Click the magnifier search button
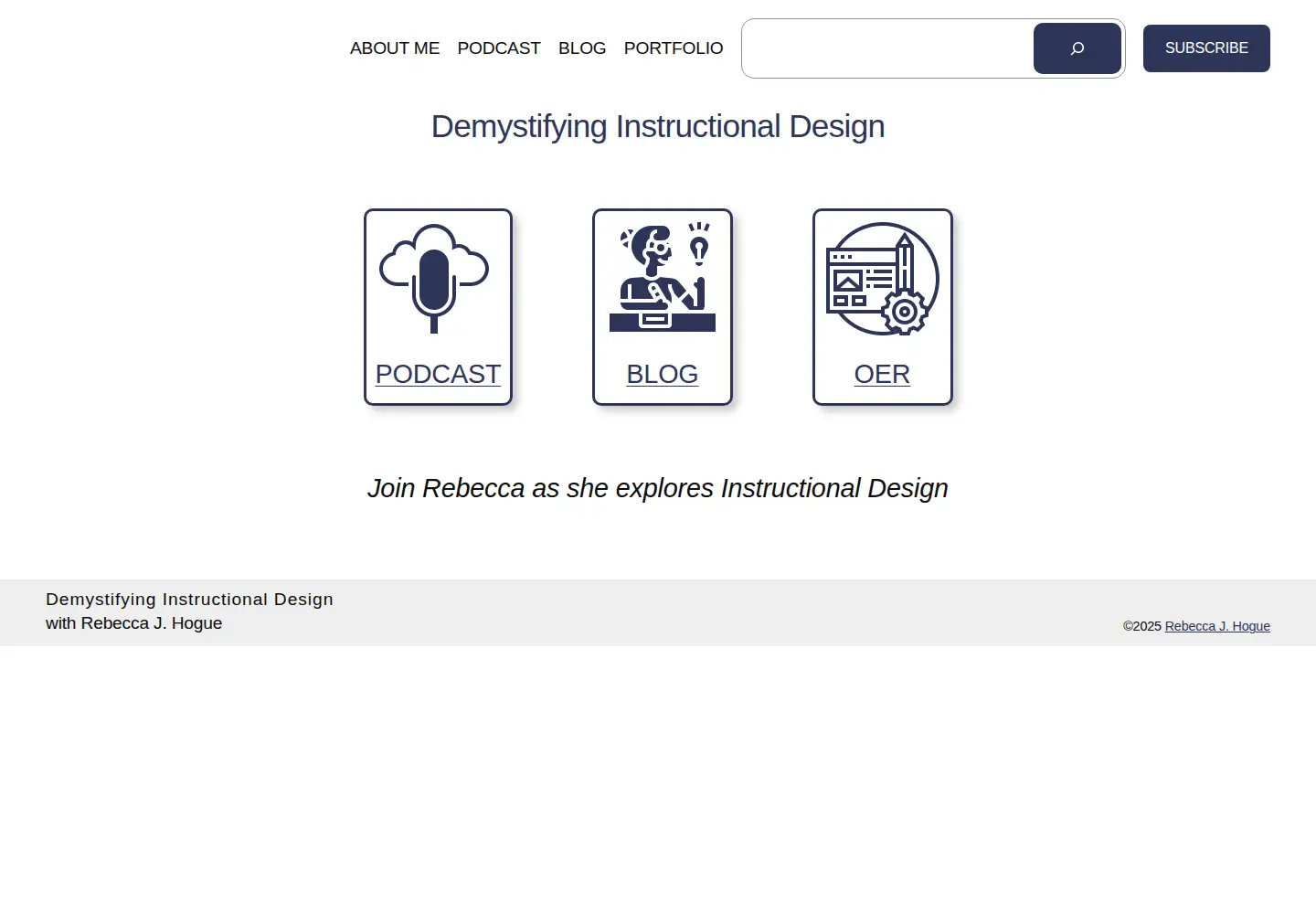This screenshot has height=914, width=1316. 1077,48
